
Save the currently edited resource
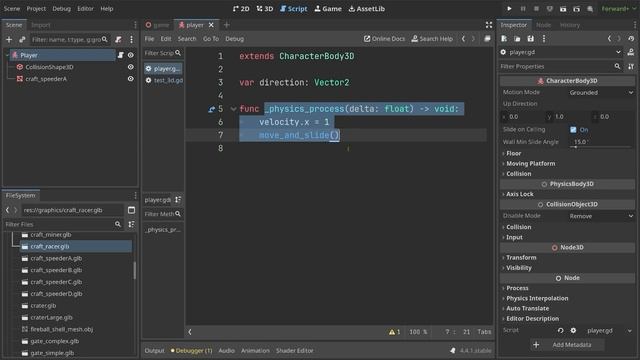530,38
